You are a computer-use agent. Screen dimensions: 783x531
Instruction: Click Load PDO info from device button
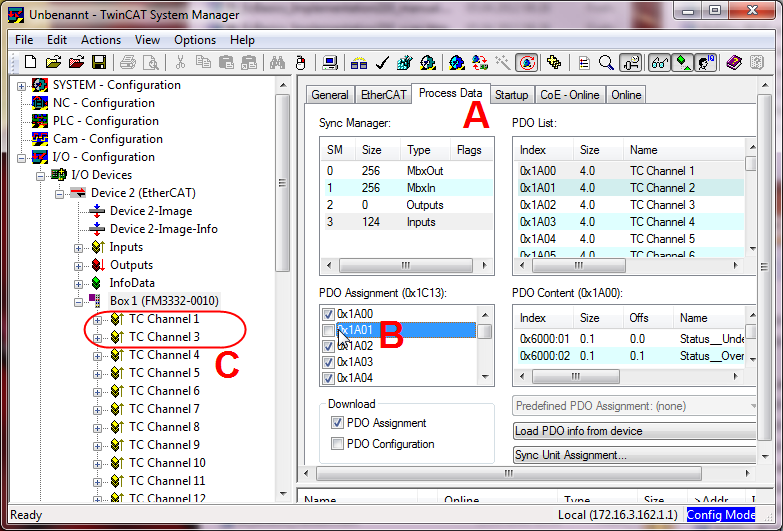(634, 431)
